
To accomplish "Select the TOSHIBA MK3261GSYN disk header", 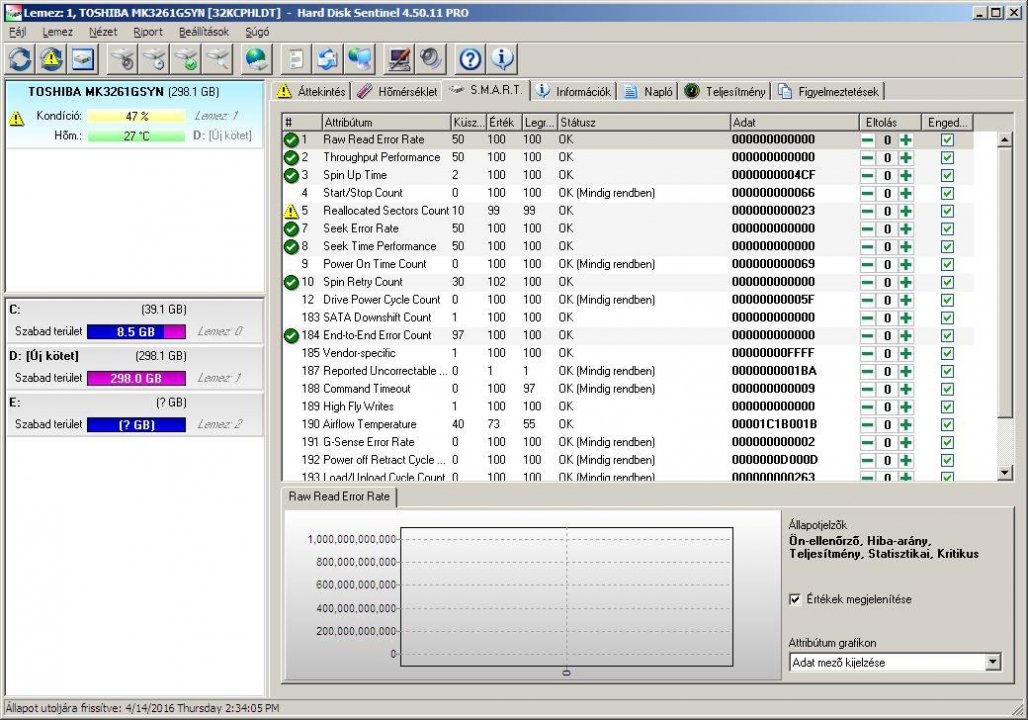I will 123,92.
